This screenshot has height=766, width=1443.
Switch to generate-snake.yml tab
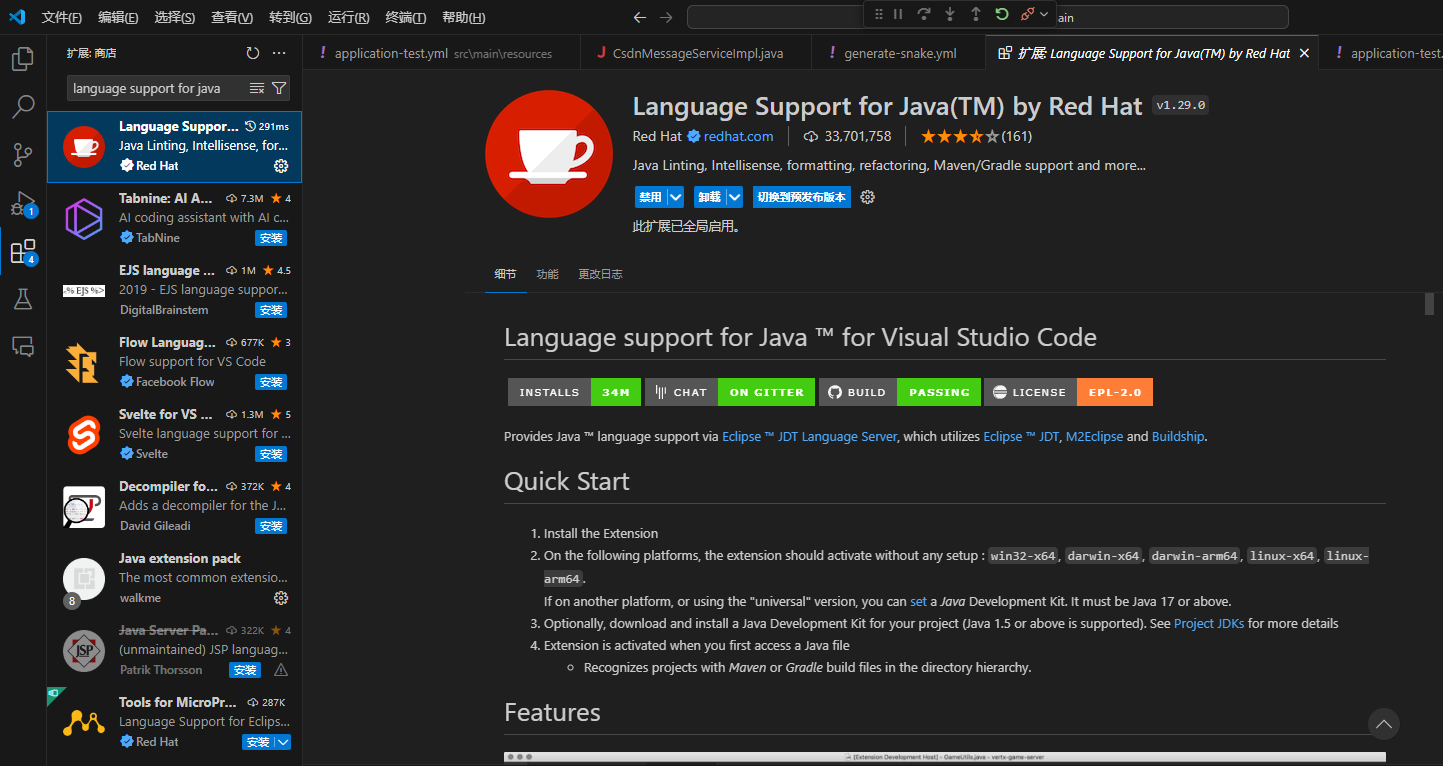897,54
